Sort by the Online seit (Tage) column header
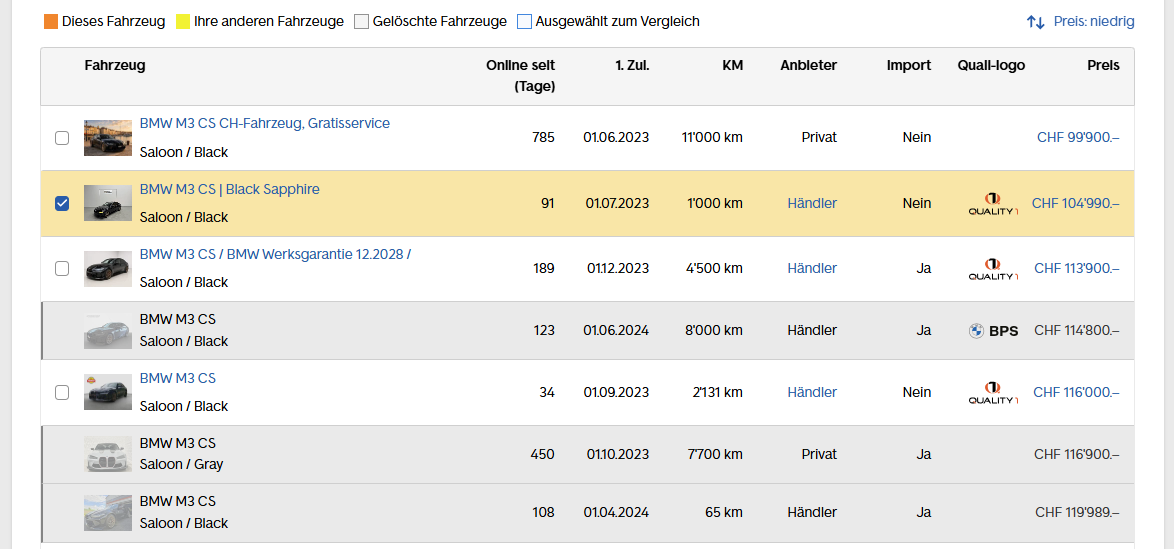Screen dimensions: 1174x549 point(520,76)
